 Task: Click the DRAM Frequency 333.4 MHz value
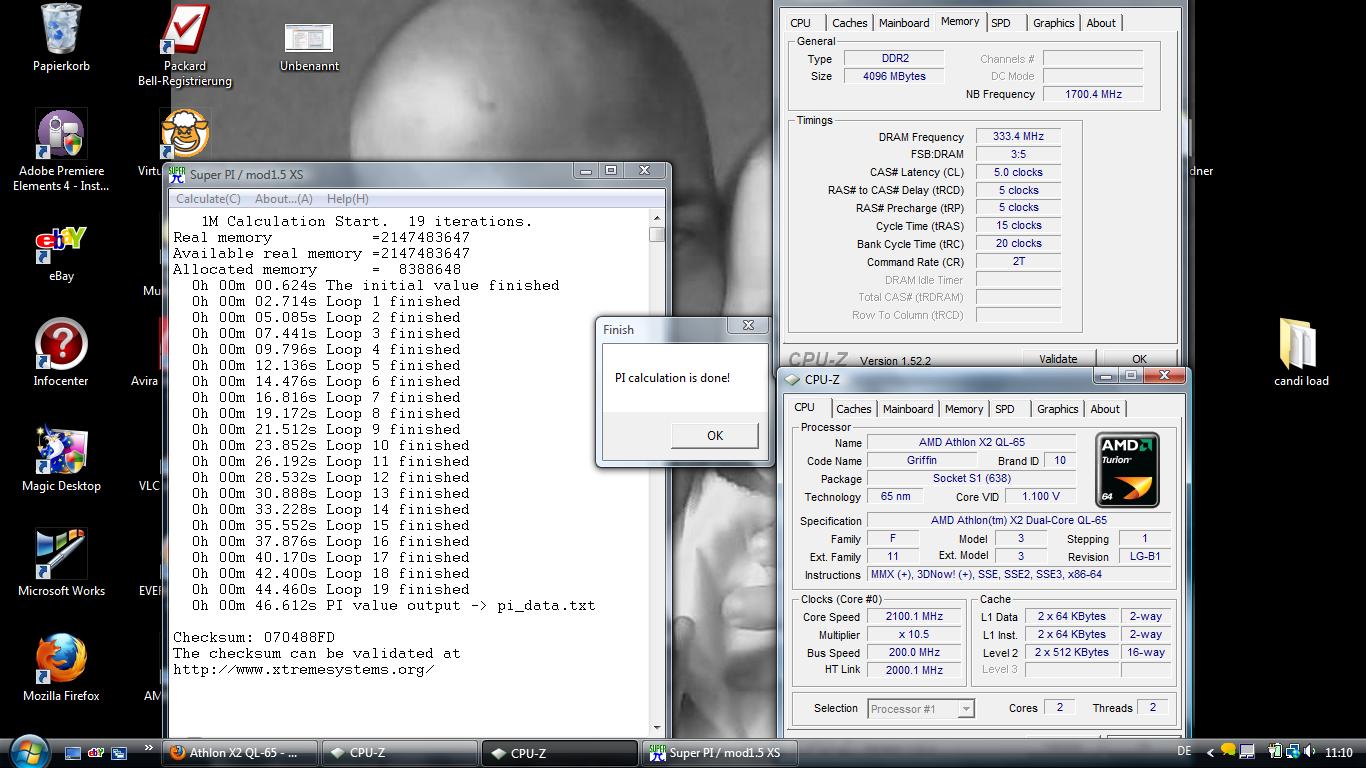coord(1018,136)
